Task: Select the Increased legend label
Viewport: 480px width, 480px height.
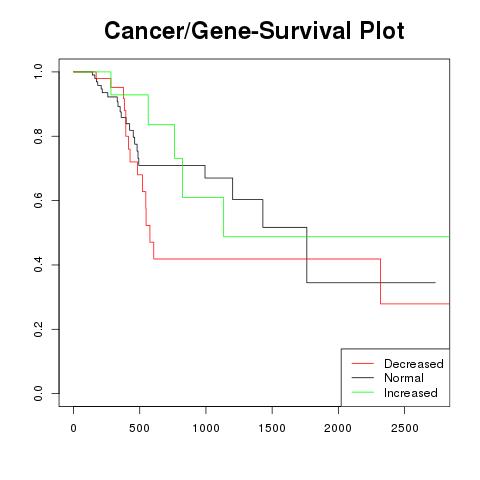Action: coord(411,393)
